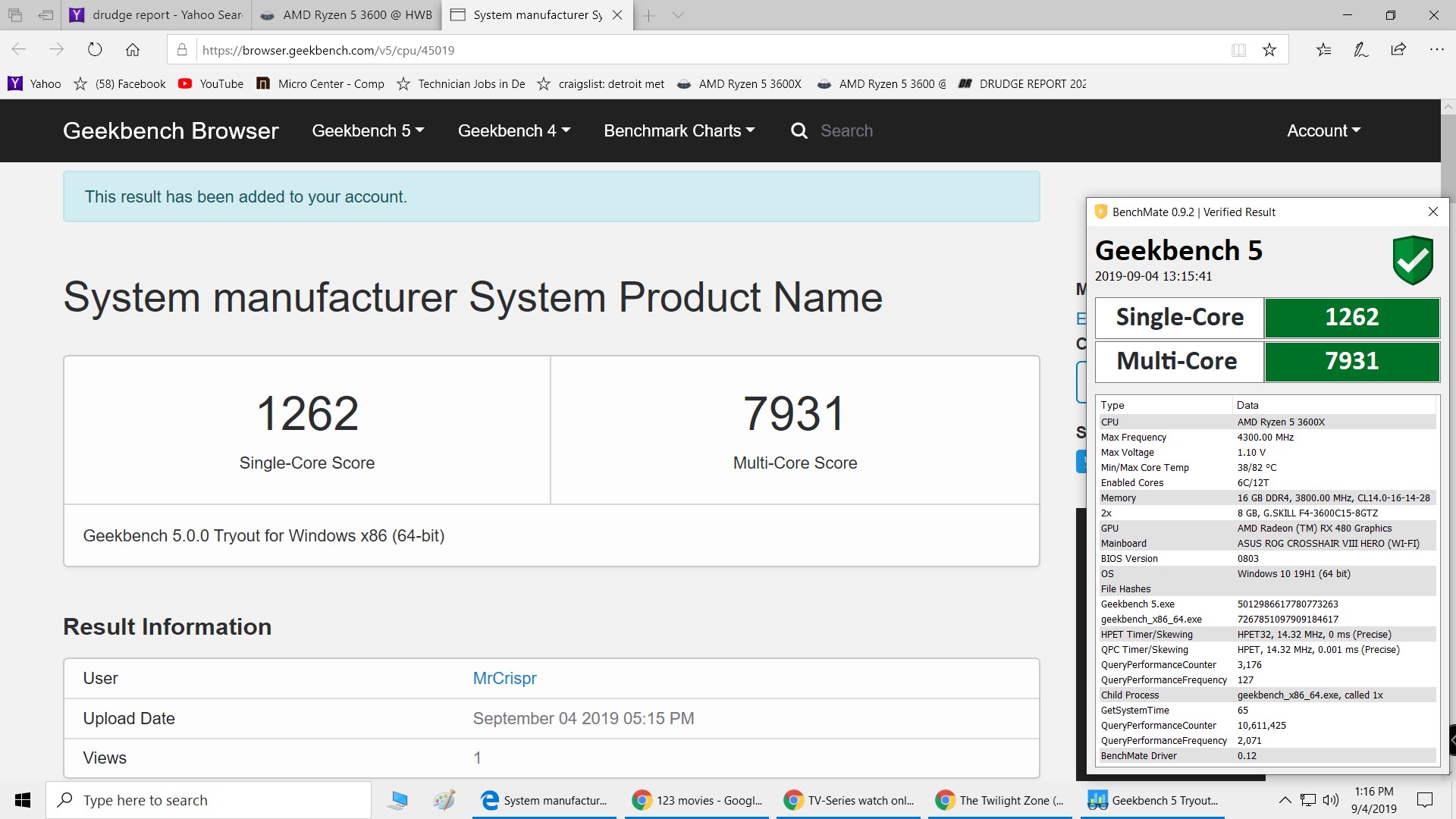Expand the Benchmark Charts dropdown

pos(679,130)
